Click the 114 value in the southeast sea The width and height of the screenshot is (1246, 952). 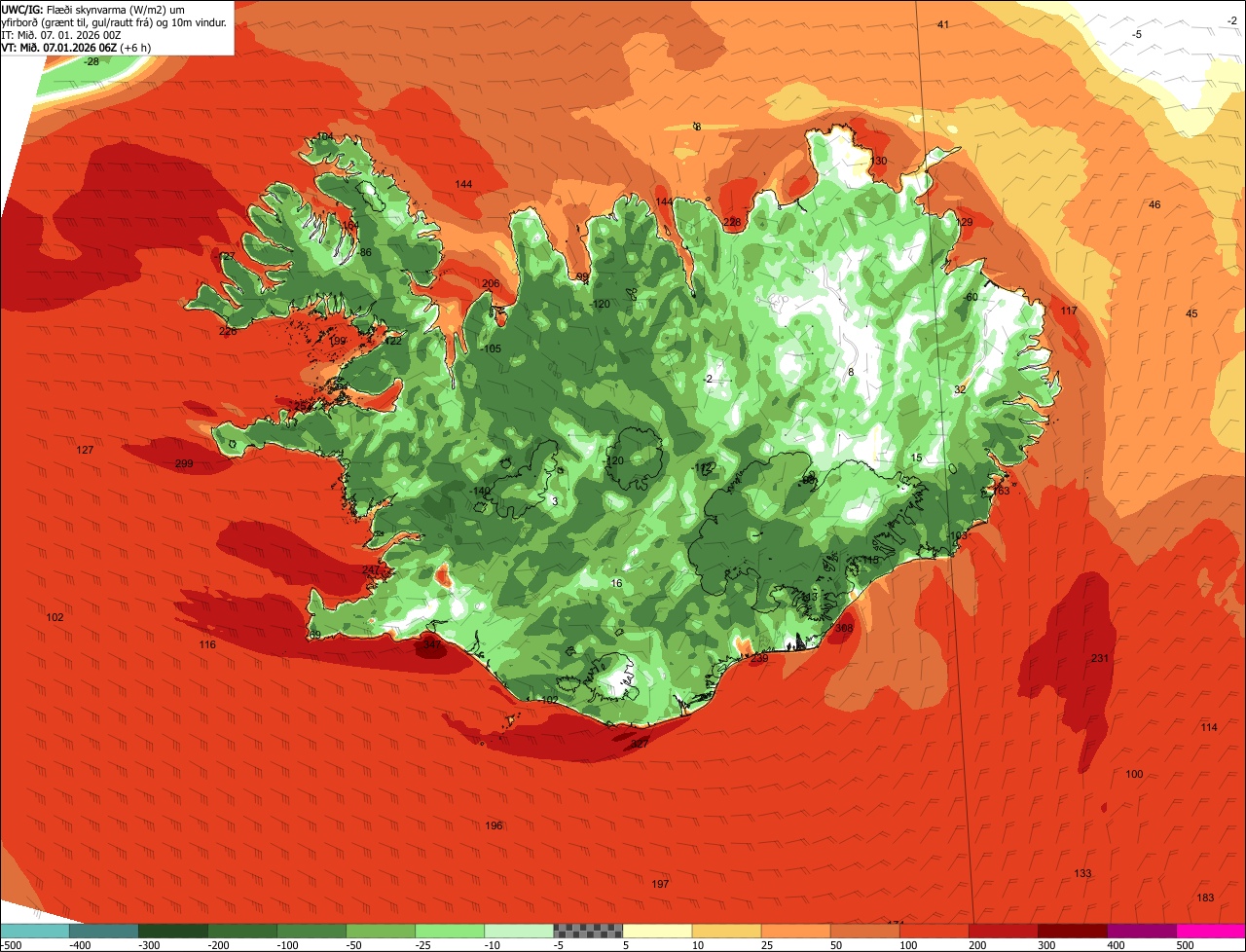[1209, 727]
